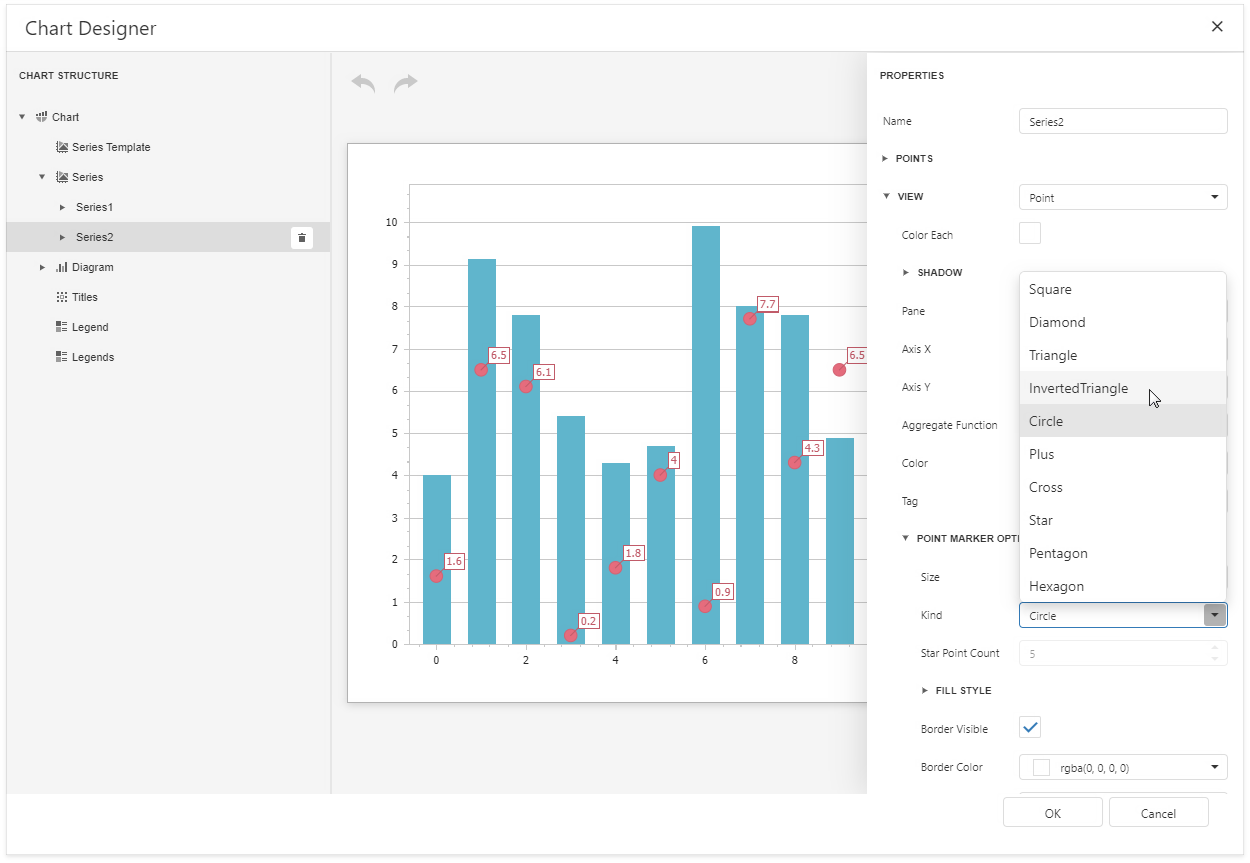Click the Series Template icon
Viewport: 1250px width, 863px height.
tap(62, 147)
